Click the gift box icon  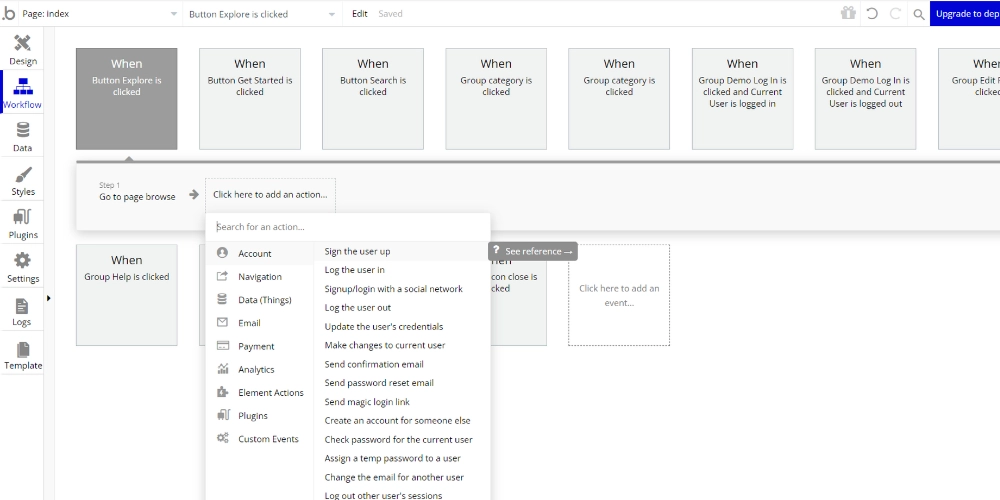coord(848,13)
